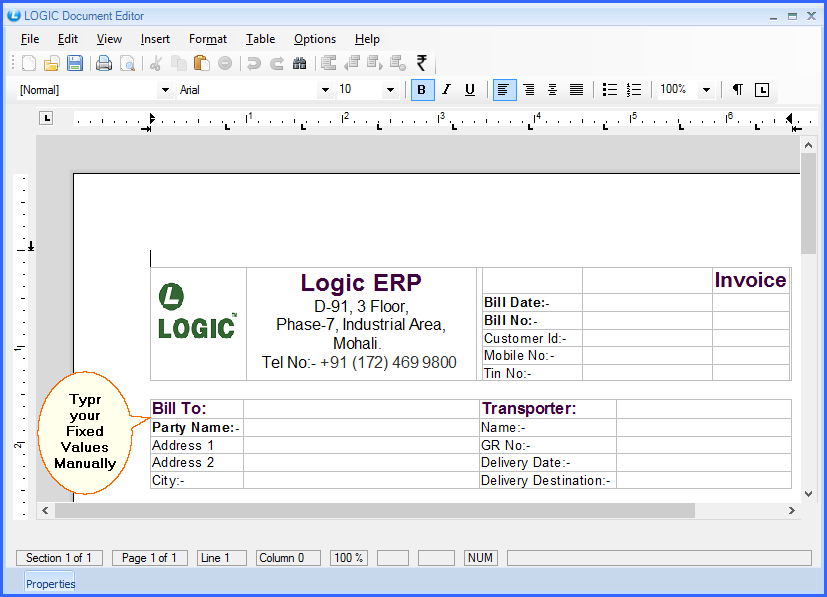Open print preview with the magnifier page icon

tap(127, 63)
